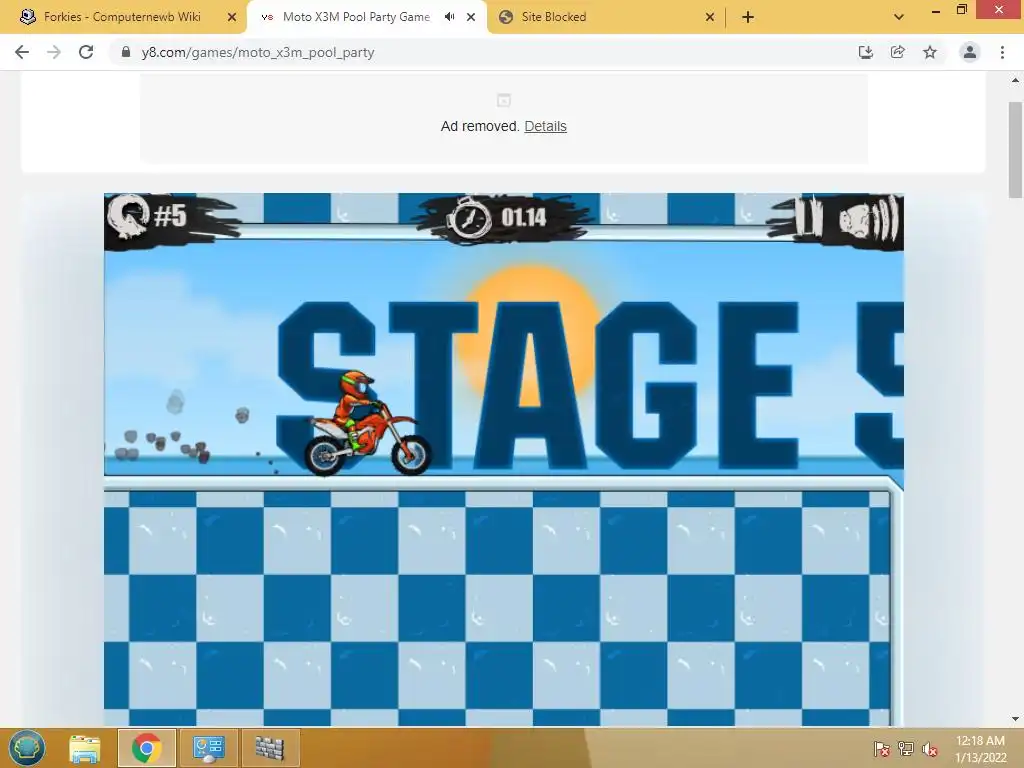
Task: Close the Moto X3M Pool Party tab
Action: [x=471, y=17]
